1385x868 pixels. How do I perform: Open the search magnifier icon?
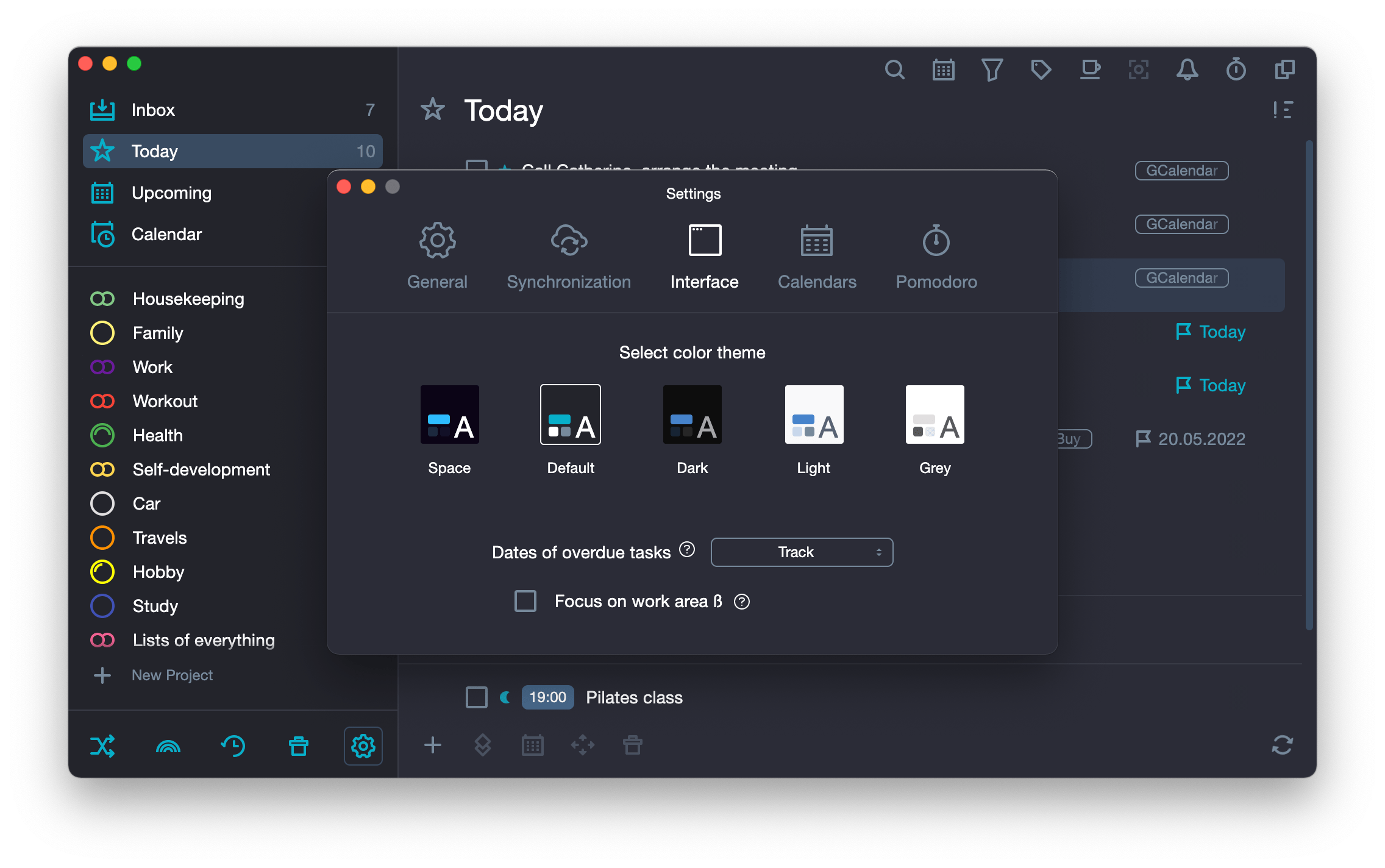point(894,70)
